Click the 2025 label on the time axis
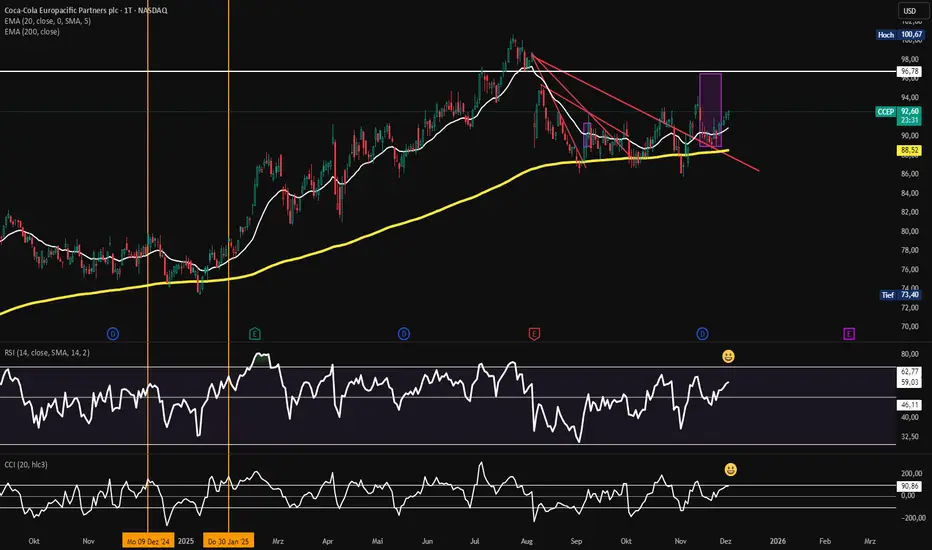The image size is (932, 550). pyautogui.click(x=186, y=541)
